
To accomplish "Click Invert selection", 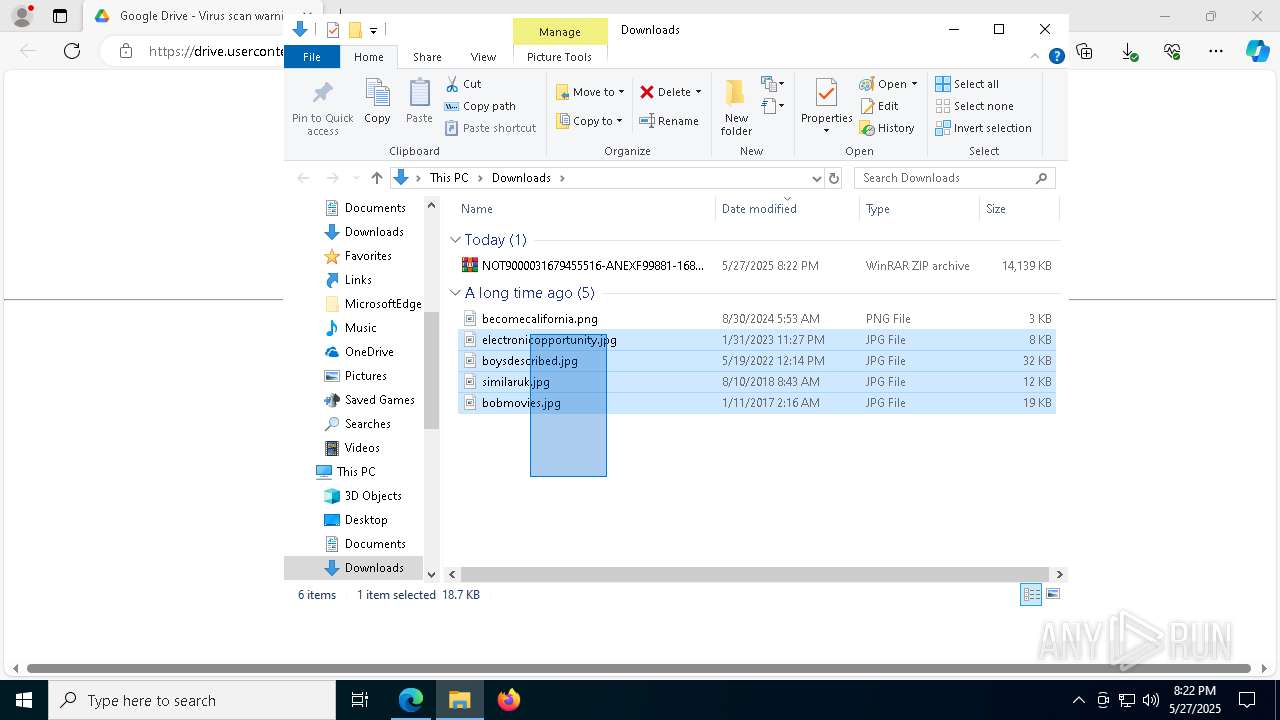I will point(983,128).
